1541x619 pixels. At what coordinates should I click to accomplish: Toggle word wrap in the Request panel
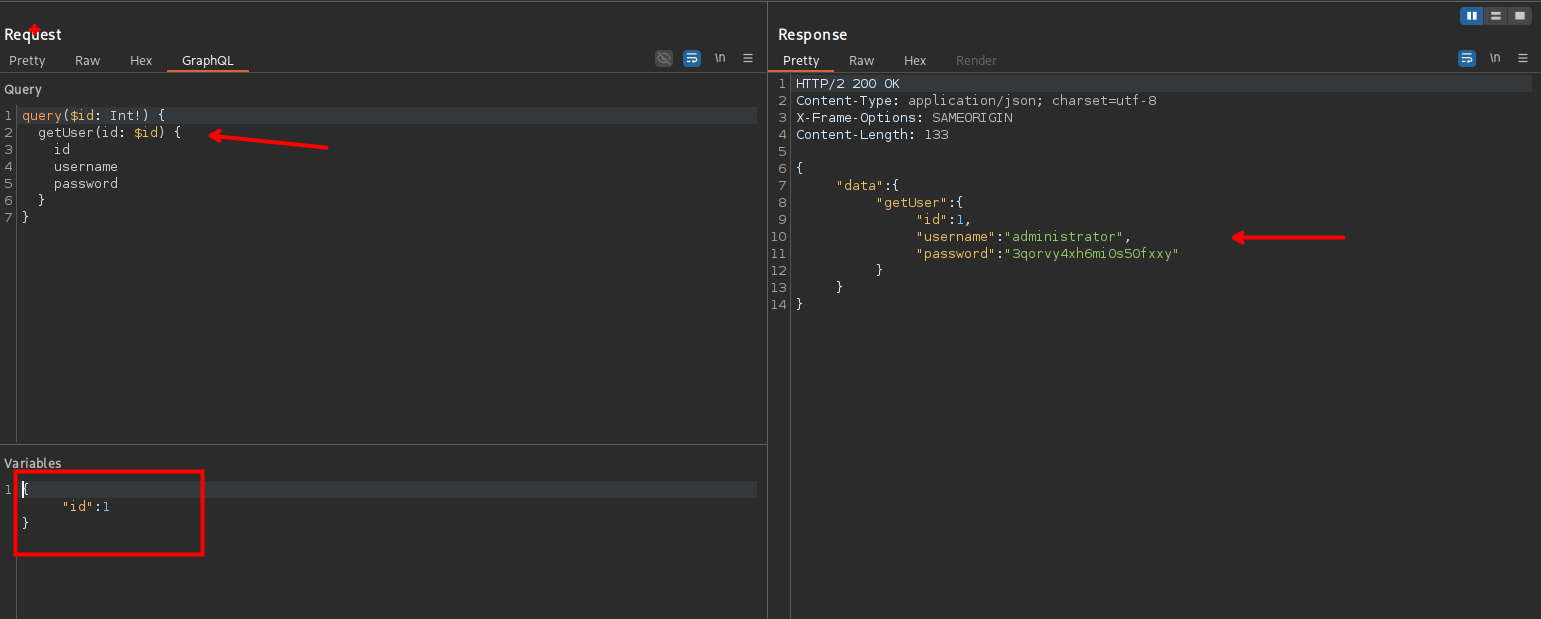pyautogui.click(x=692, y=59)
